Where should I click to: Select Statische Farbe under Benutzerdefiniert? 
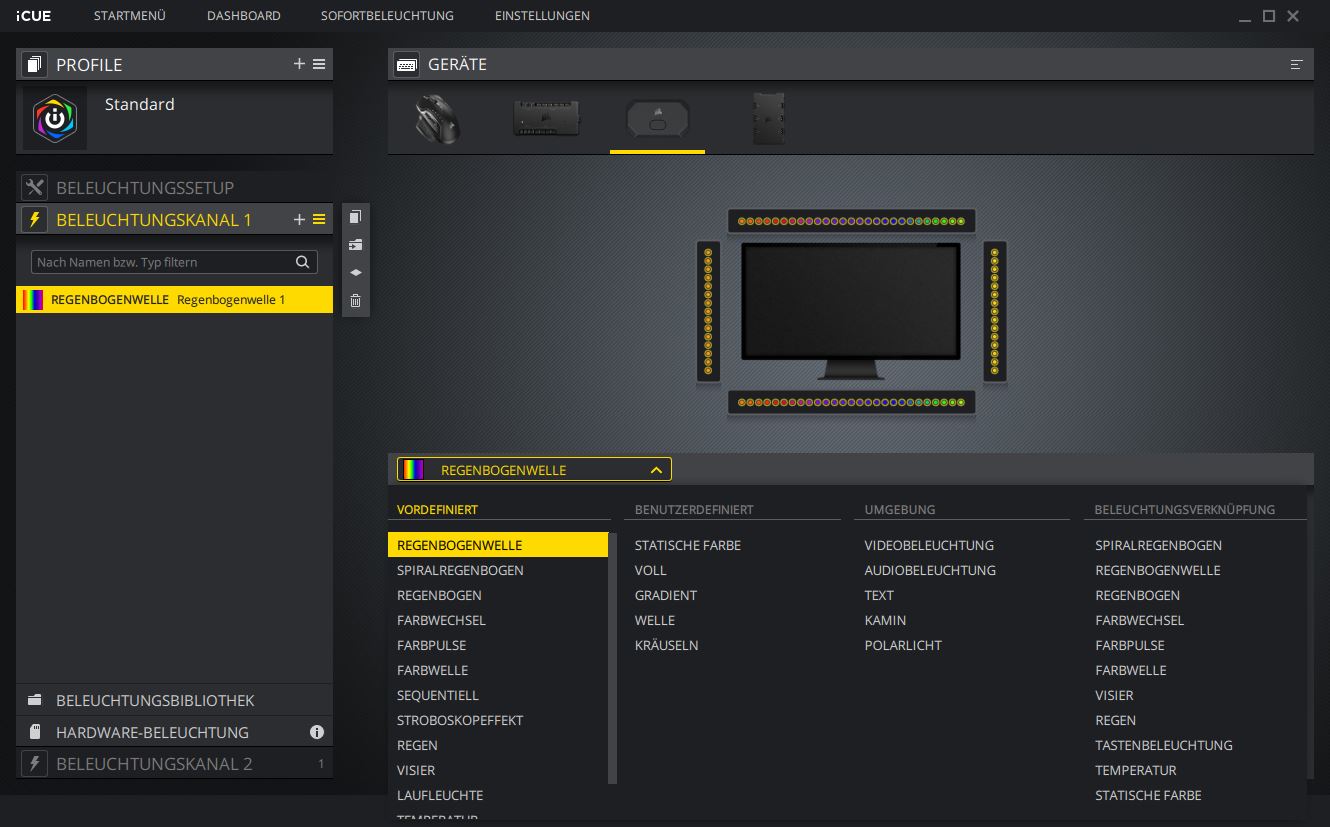pyautogui.click(x=688, y=545)
